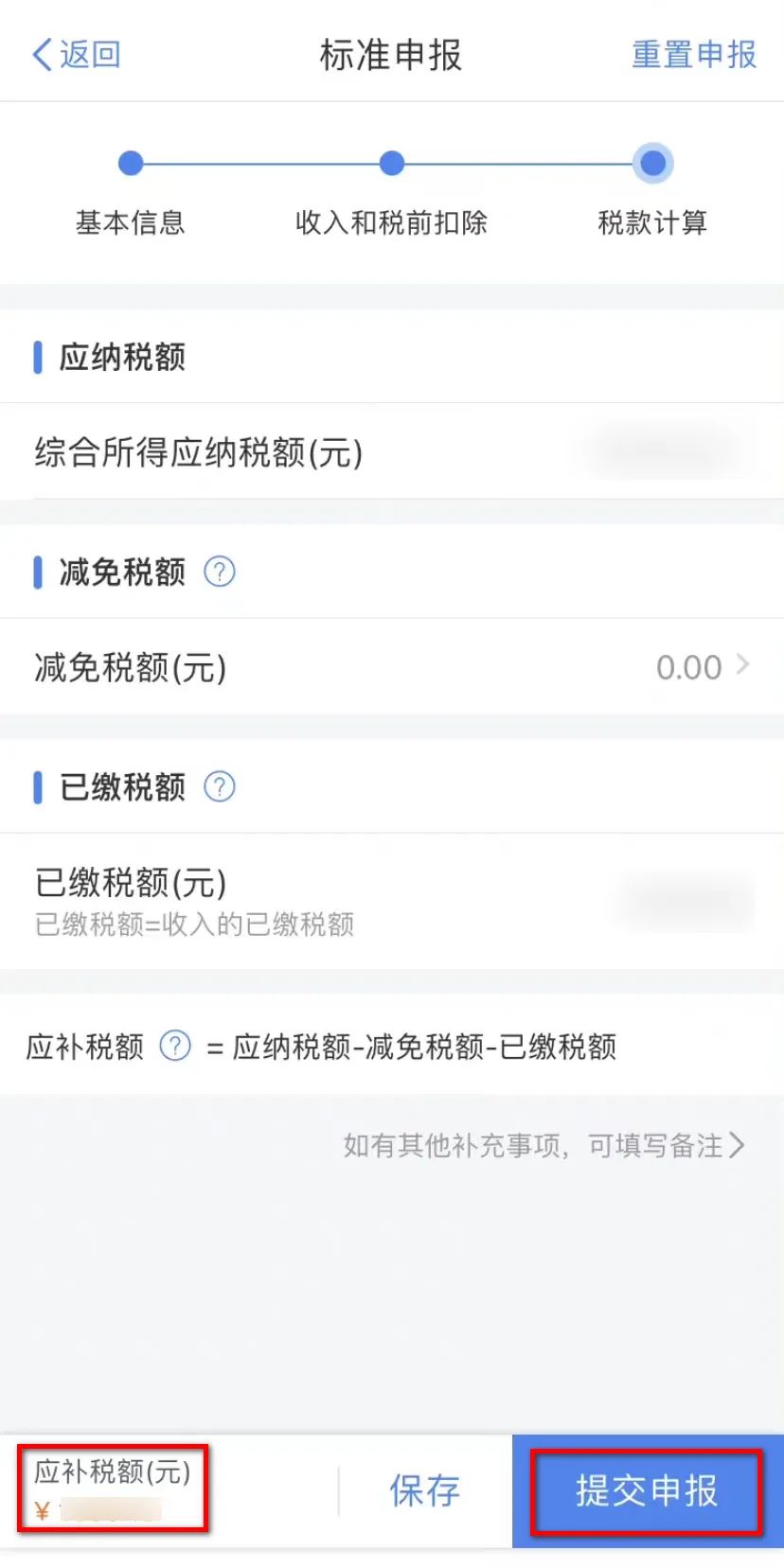The width and height of the screenshot is (784, 1568).
Task: Go to 收入和税前扣除 step label
Action: [x=392, y=223]
